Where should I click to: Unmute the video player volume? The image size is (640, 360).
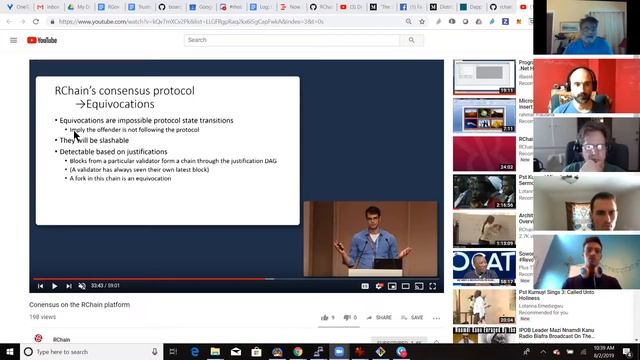click(82, 286)
